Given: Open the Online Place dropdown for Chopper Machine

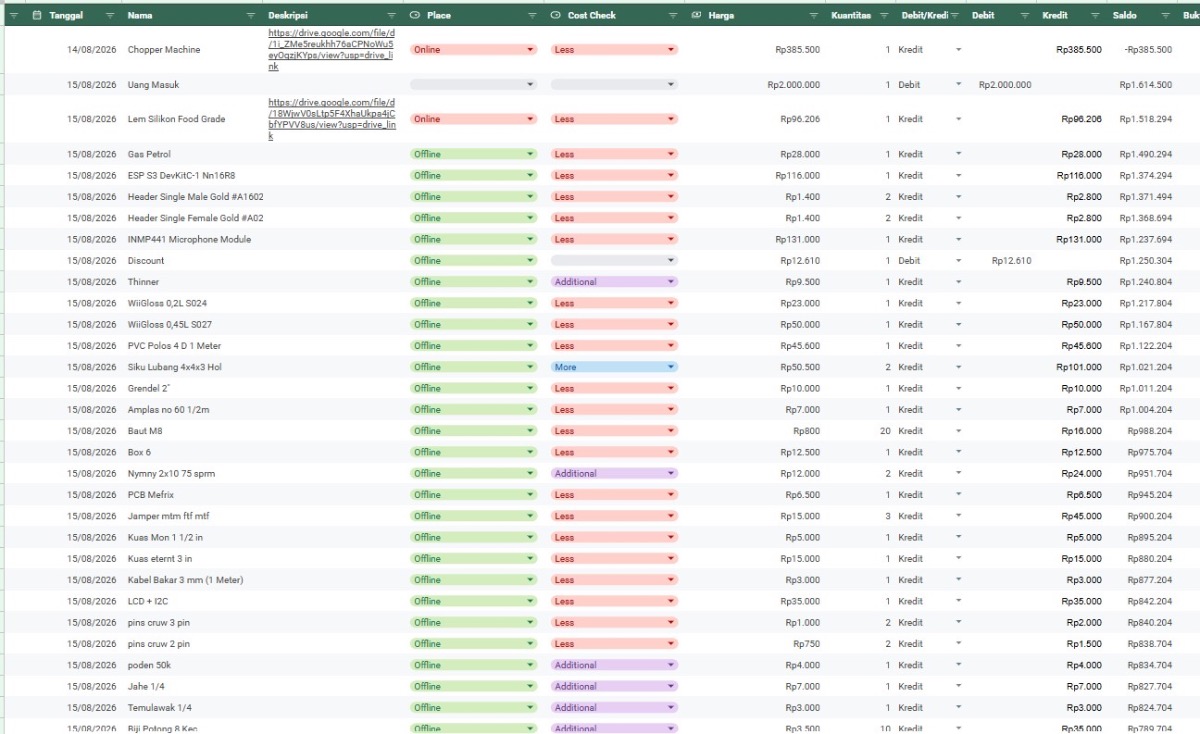Looking at the screenshot, I should (x=473, y=50).
